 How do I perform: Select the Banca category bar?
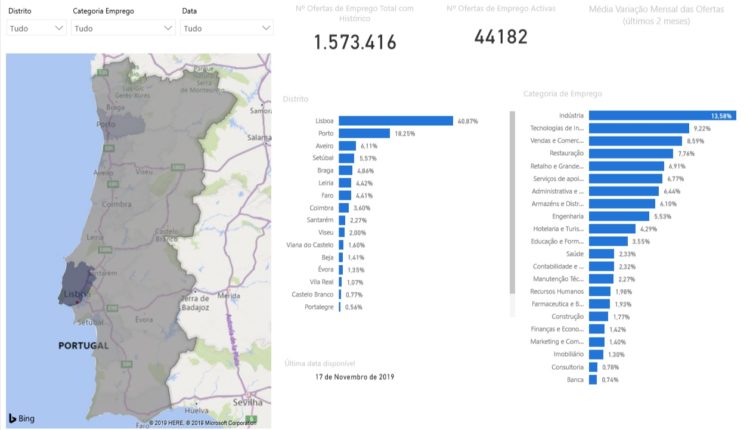593,380
